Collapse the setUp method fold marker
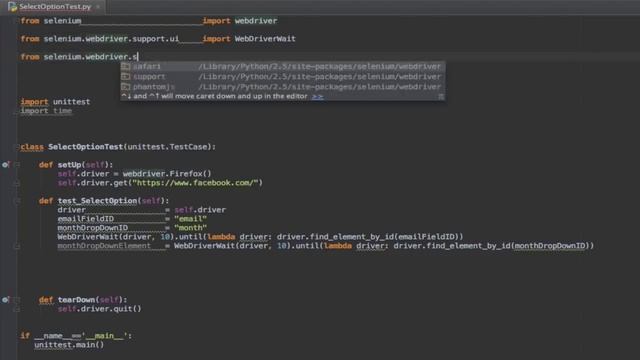 tap(17, 164)
